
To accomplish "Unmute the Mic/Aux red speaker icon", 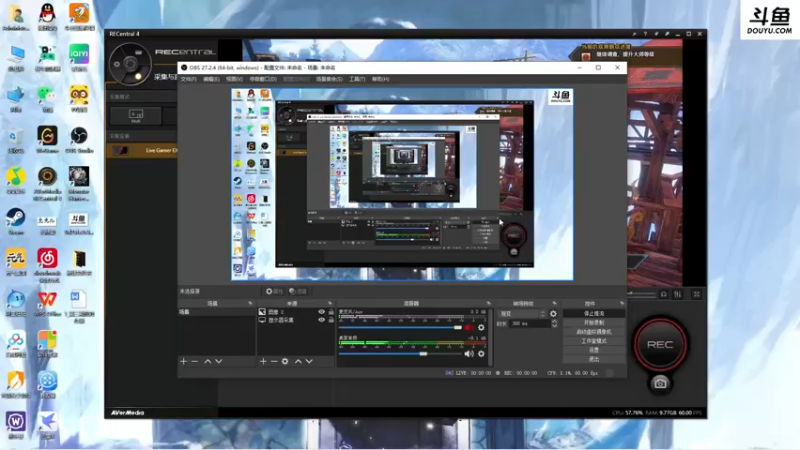I will (469, 327).
